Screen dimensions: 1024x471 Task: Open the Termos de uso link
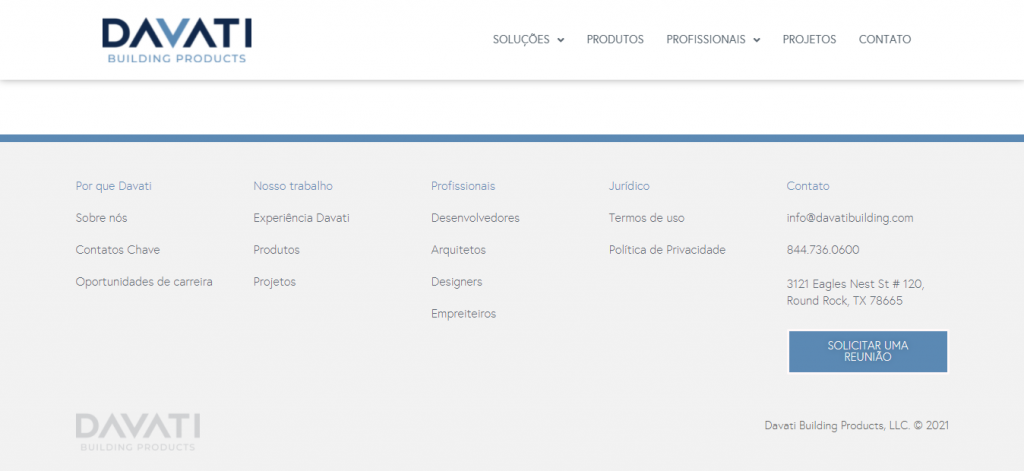[647, 218]
